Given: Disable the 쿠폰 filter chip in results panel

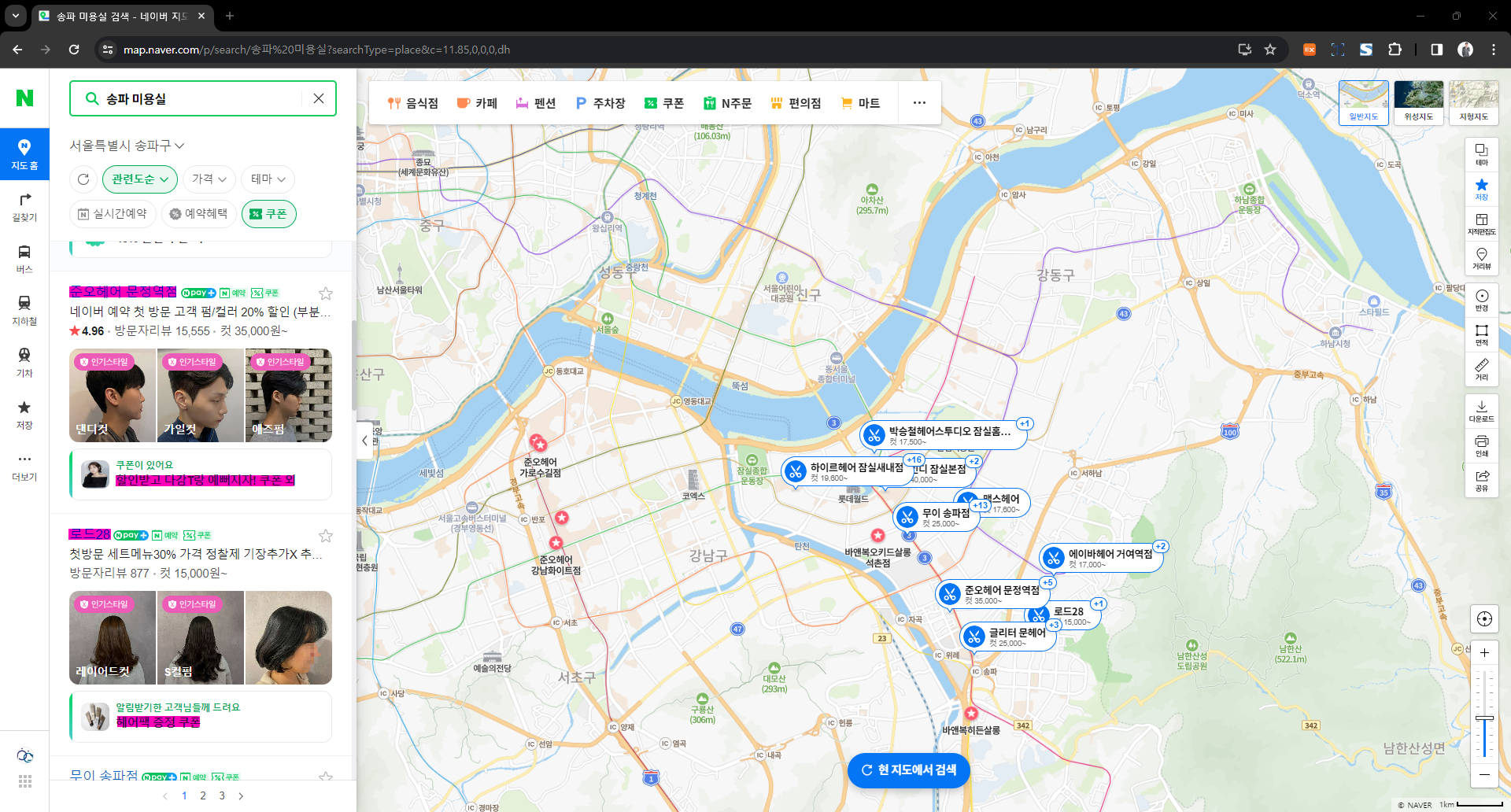Looking at the screenshot, I should click(269, 214).
